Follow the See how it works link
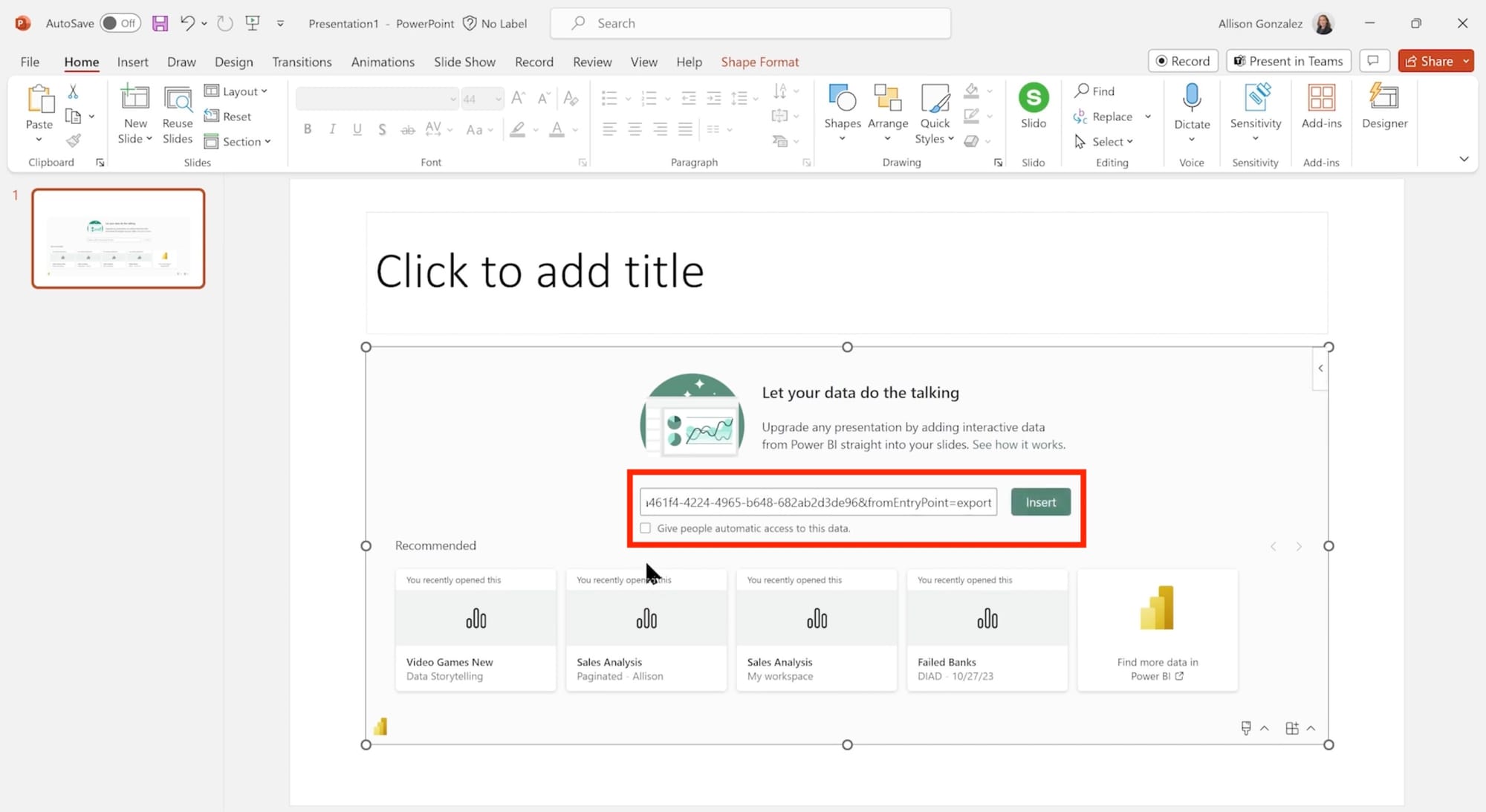1486x812 pixels. pos(1019,444)
